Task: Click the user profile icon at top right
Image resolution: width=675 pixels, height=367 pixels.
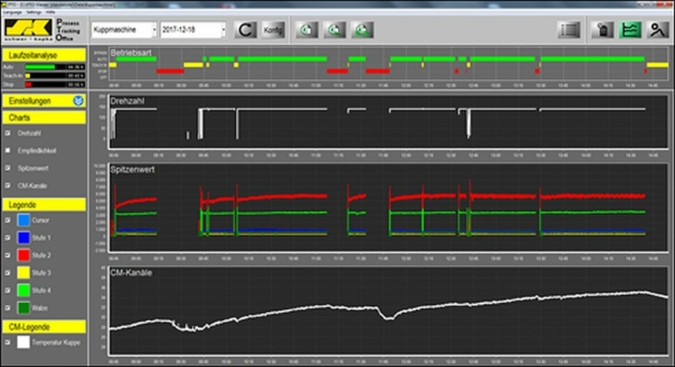Action: point(657,30)
